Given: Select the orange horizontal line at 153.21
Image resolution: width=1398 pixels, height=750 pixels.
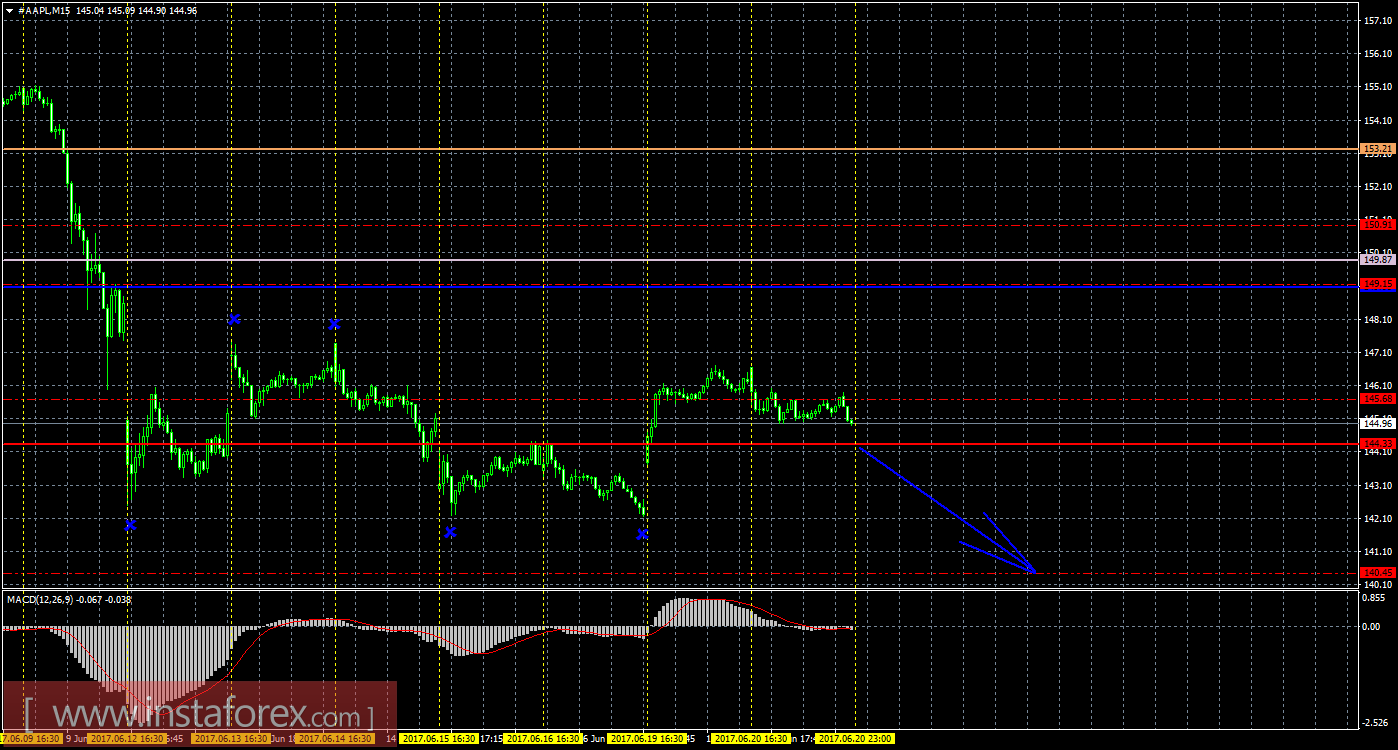Looking at the screenshot, I should pyautogui.click(x=680, y=149).
